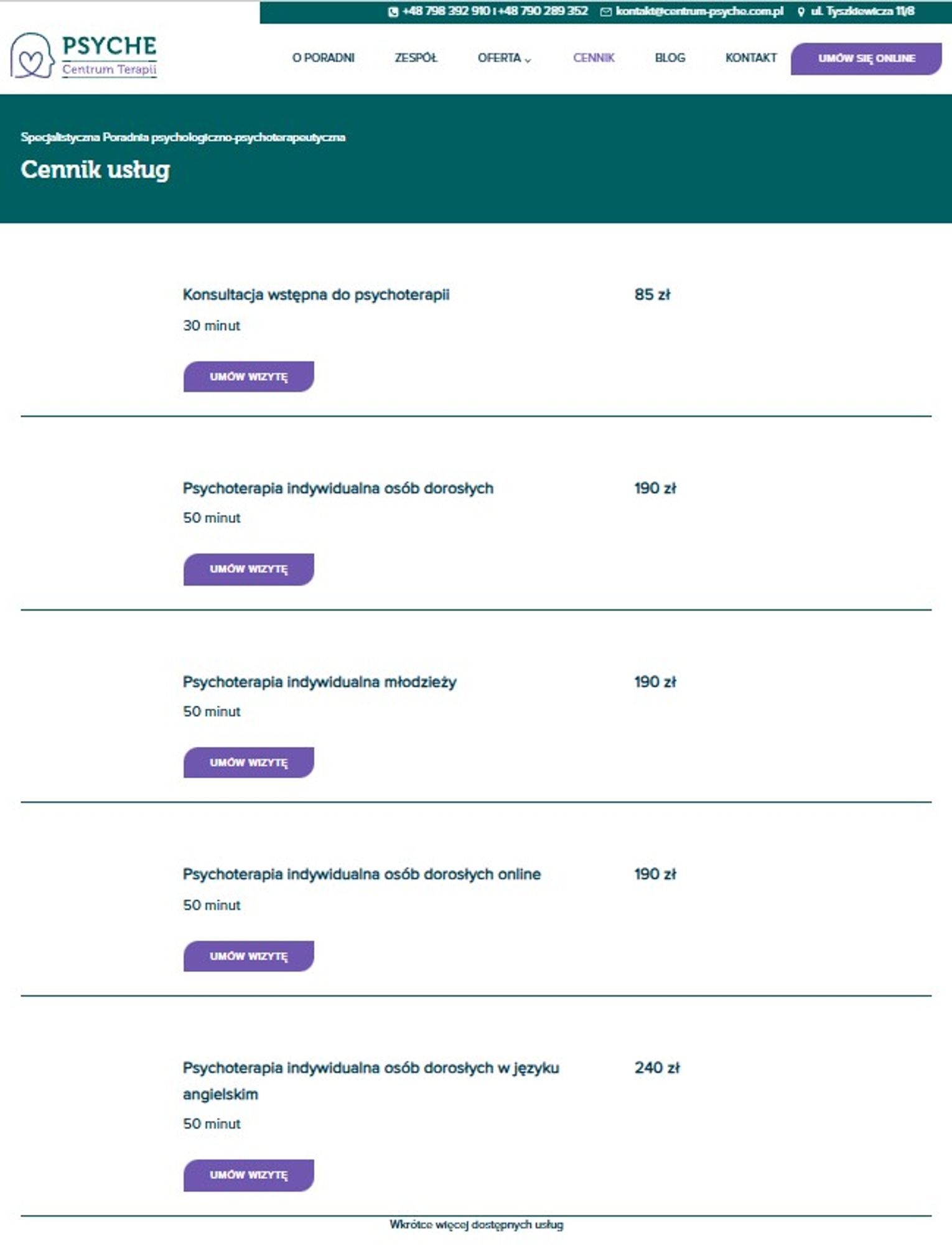Click the Psyche head-with-heart logo icon
This screenshot has width=952, height=1256.
tap(31, 56)
